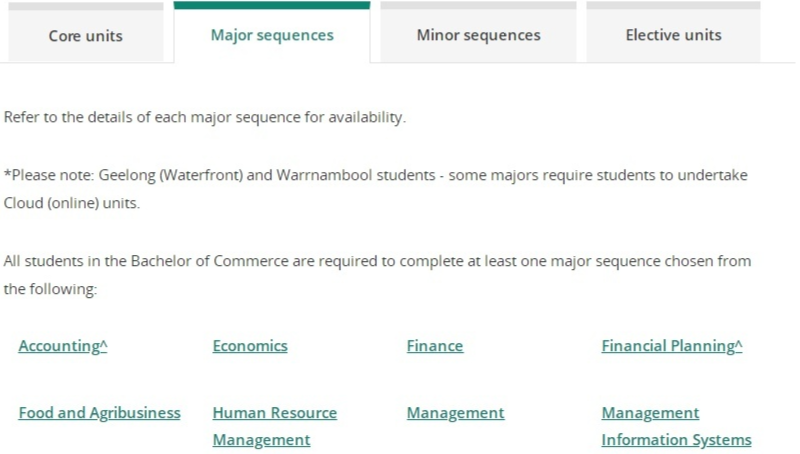Switch to the Core units tab
Screen dimensions: 800x454
point(85,35)
